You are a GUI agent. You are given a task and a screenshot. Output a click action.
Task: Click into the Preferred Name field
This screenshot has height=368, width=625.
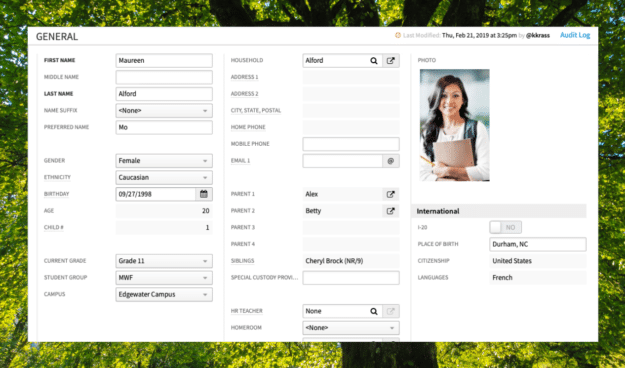pos(164,128)
